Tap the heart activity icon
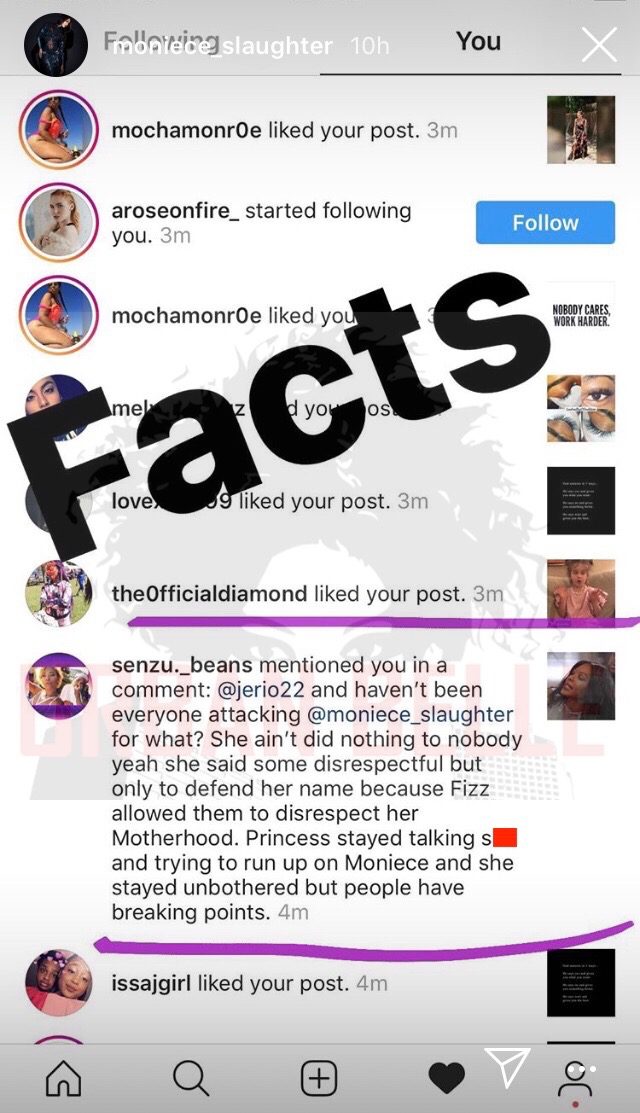The width and height of the screenshot is (640, 1113). click(446, 1080)
